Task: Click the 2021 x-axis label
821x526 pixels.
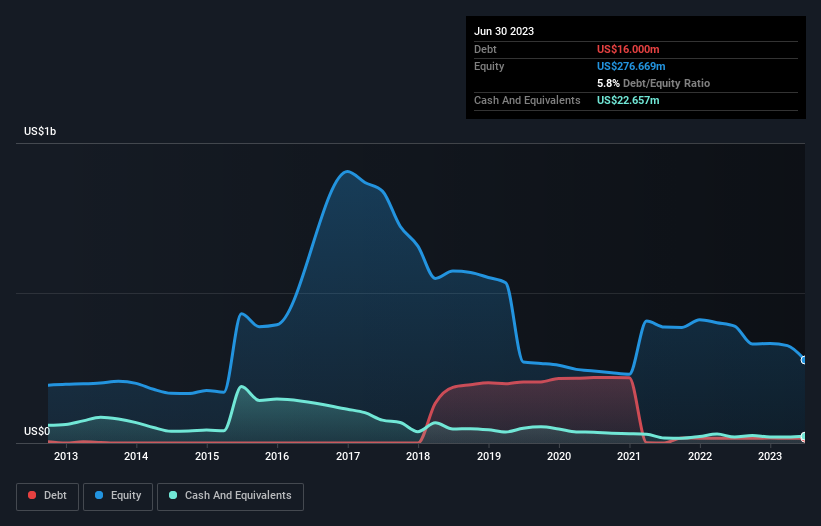Action: pos(629,456)
